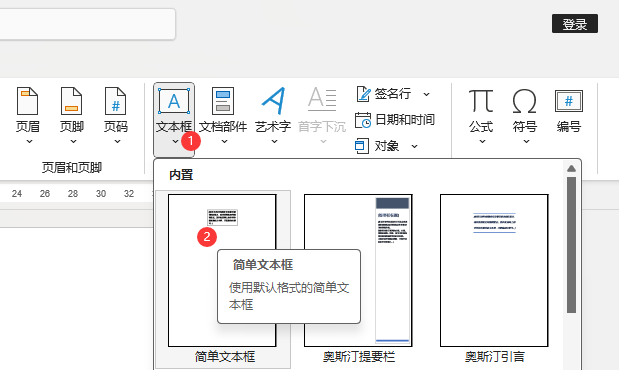Click the 日期和时间 date and time button

[395, 120]
